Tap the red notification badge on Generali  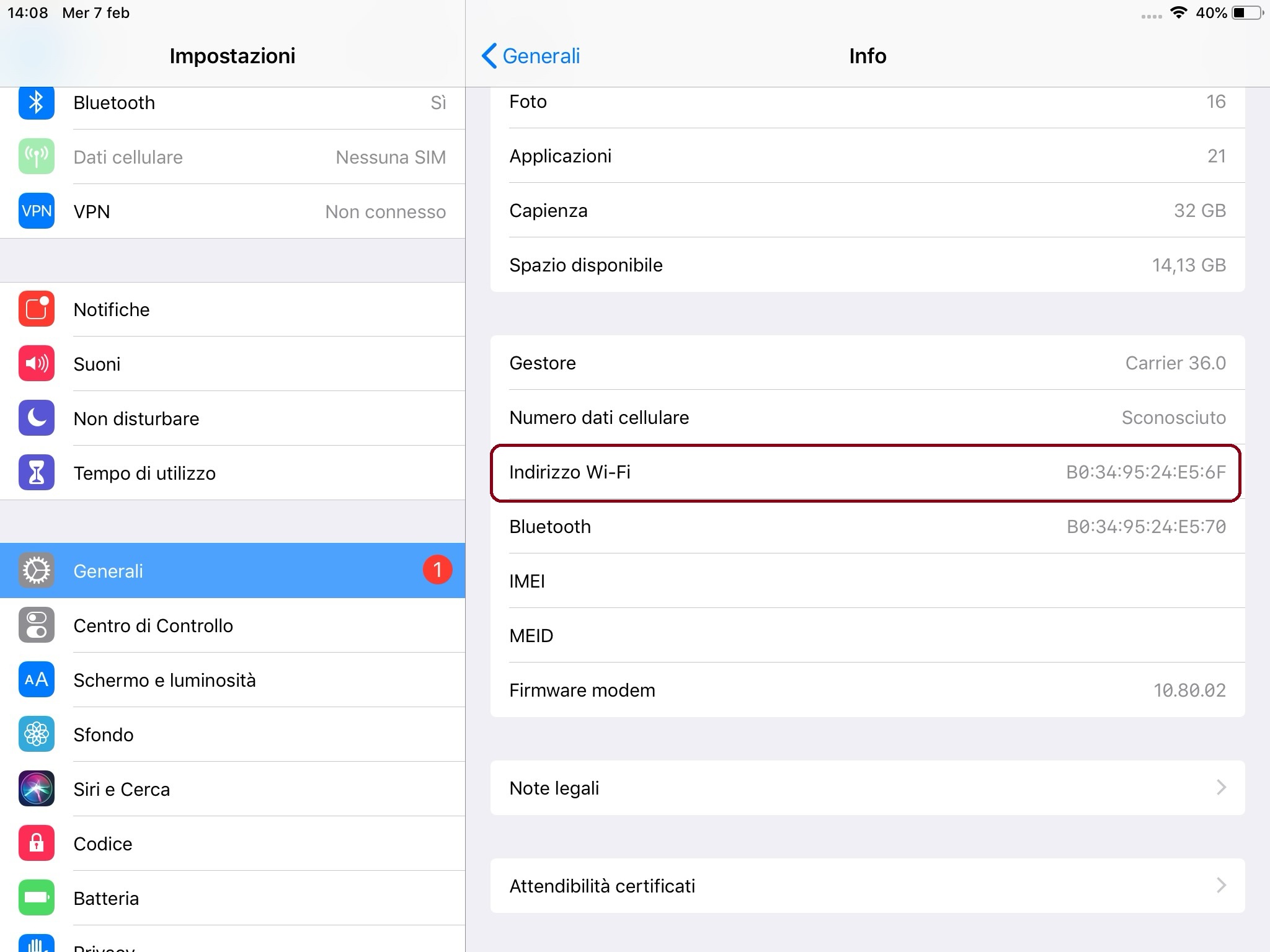coord(437,570)
